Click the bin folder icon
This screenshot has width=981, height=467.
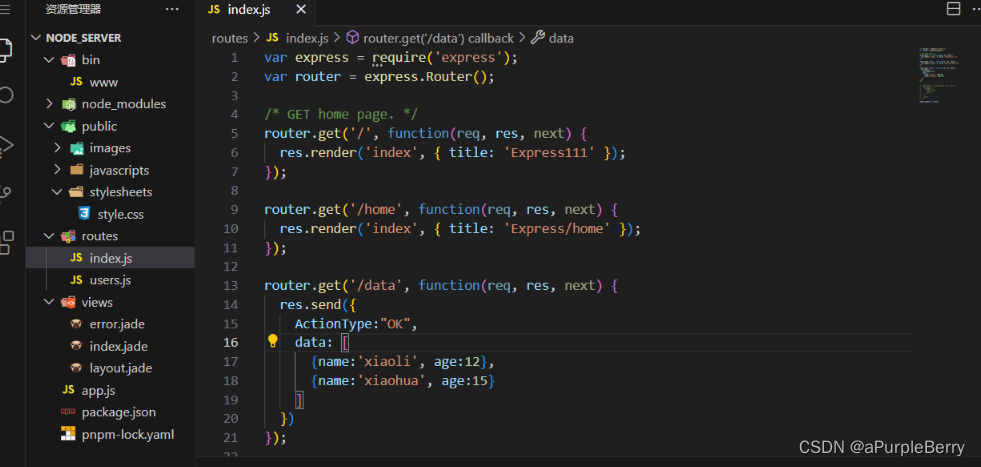68,60
